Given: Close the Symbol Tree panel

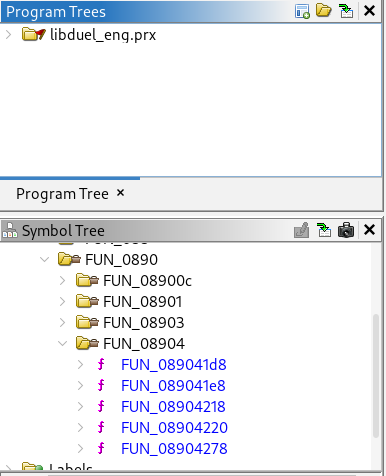Looking at the screenshot, I should (x=370, y=230).
